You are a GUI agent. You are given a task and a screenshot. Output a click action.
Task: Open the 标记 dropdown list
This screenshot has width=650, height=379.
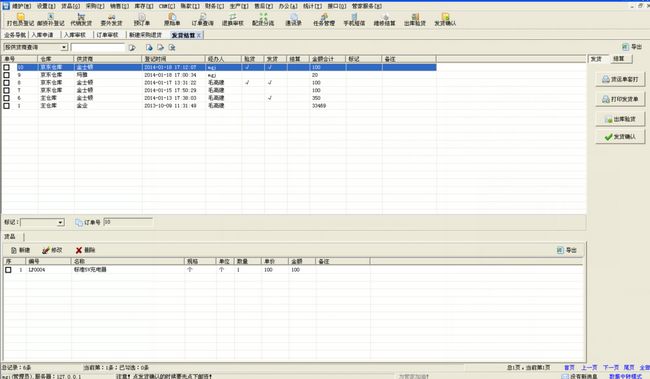pos(61,223)
